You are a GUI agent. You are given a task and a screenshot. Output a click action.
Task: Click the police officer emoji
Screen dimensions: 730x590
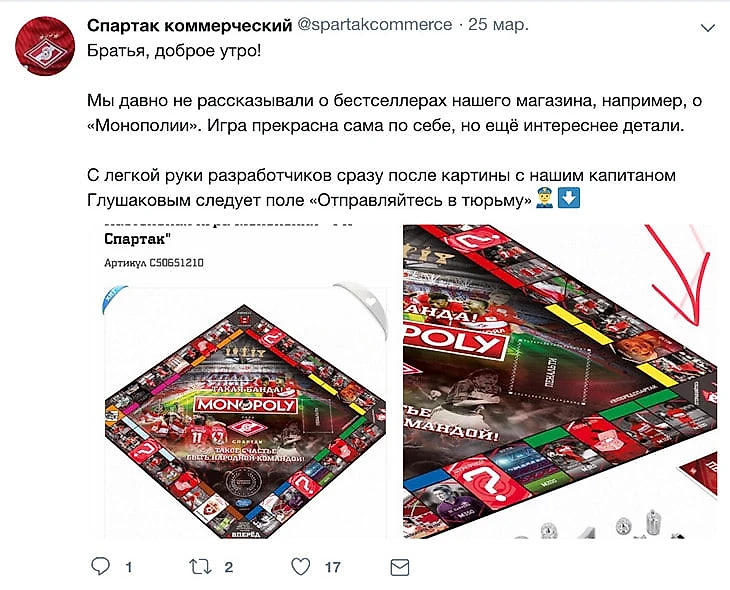click(544, 198)
